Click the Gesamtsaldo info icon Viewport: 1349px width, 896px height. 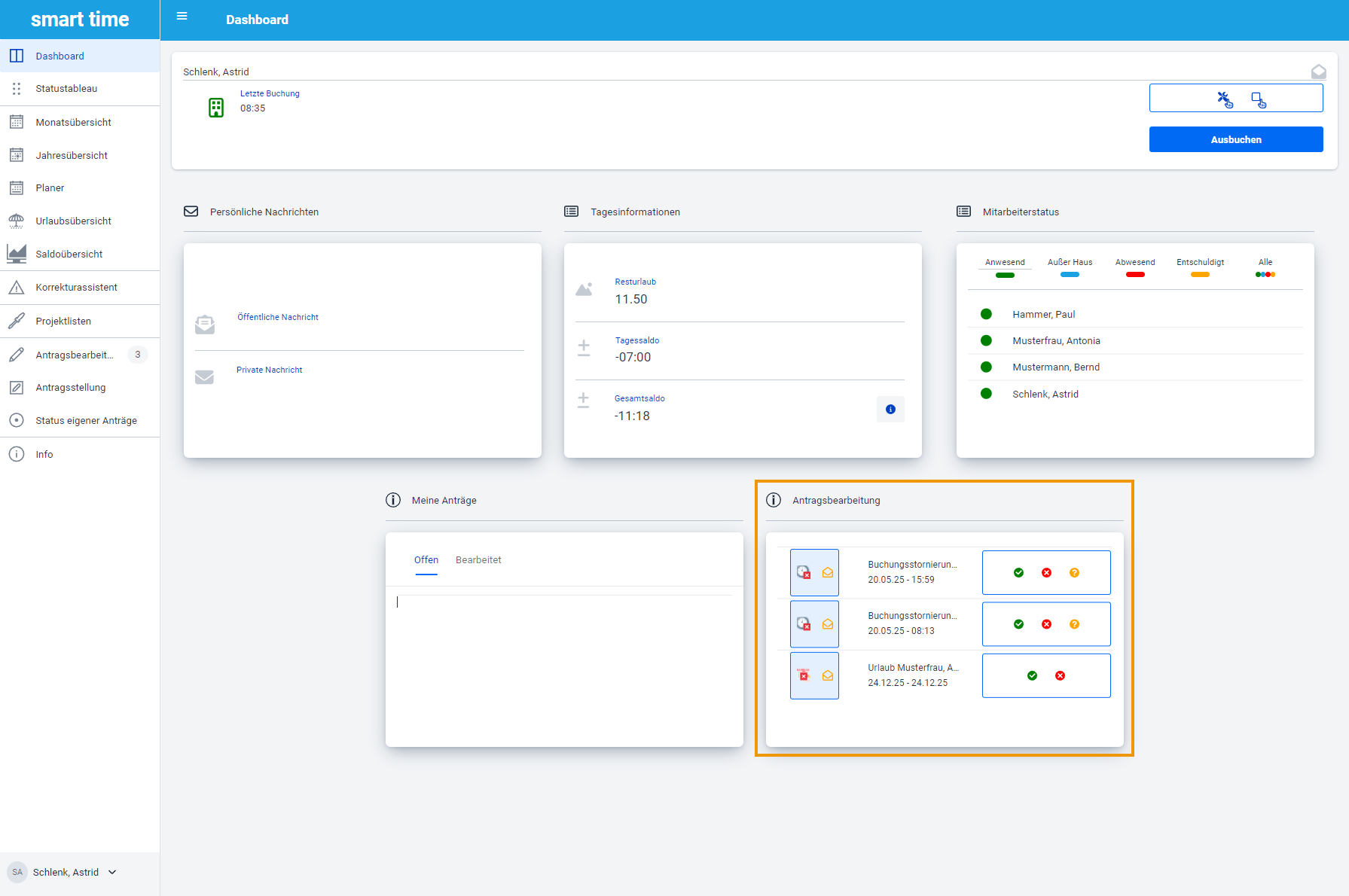click(890, 410)
